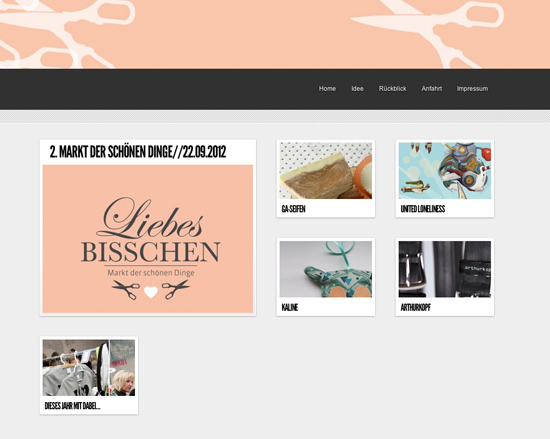Click the white heart icon in the logo
This screenshot has height=439, width=550.
point(151,292)
